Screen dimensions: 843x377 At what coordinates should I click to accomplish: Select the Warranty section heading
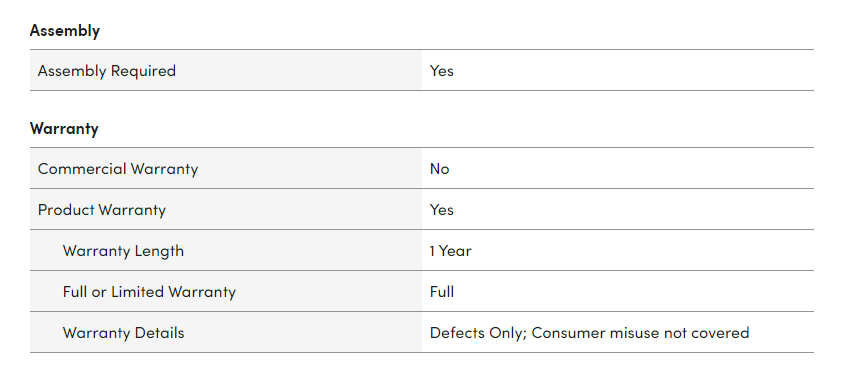[64, 129]
